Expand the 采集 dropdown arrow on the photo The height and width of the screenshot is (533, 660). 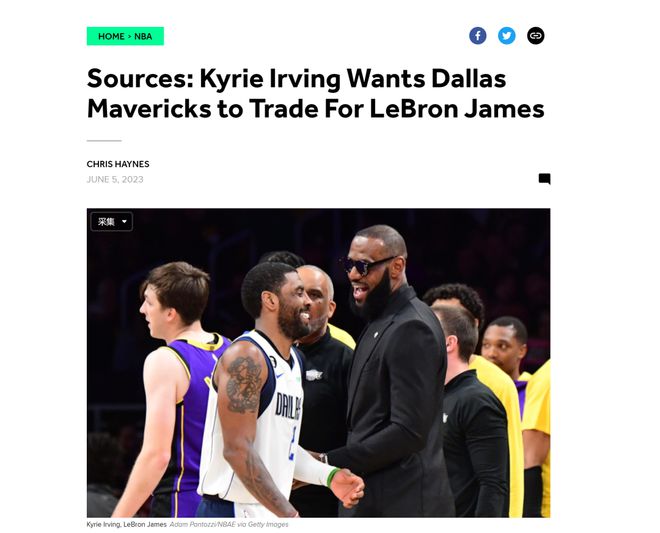click(x=124, y=221)
